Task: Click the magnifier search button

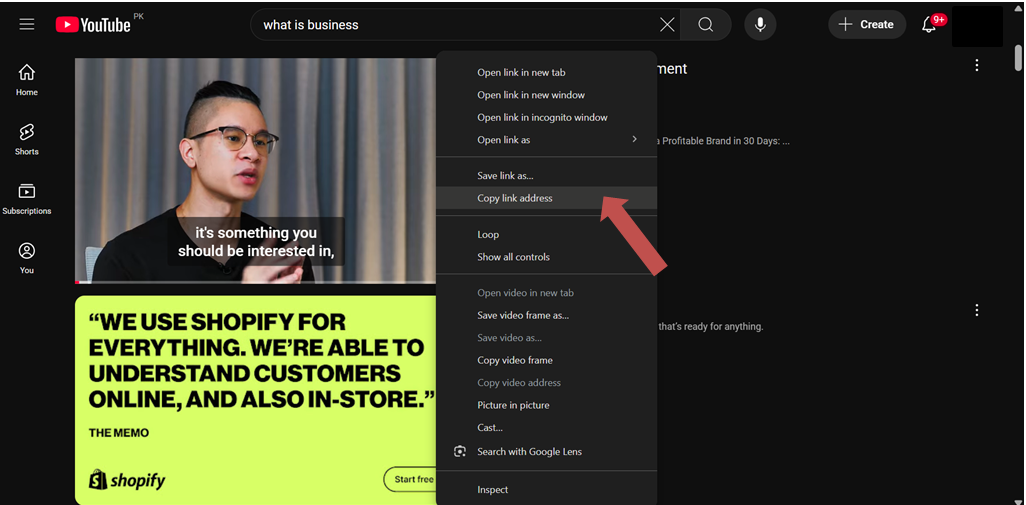Action: 705,25
